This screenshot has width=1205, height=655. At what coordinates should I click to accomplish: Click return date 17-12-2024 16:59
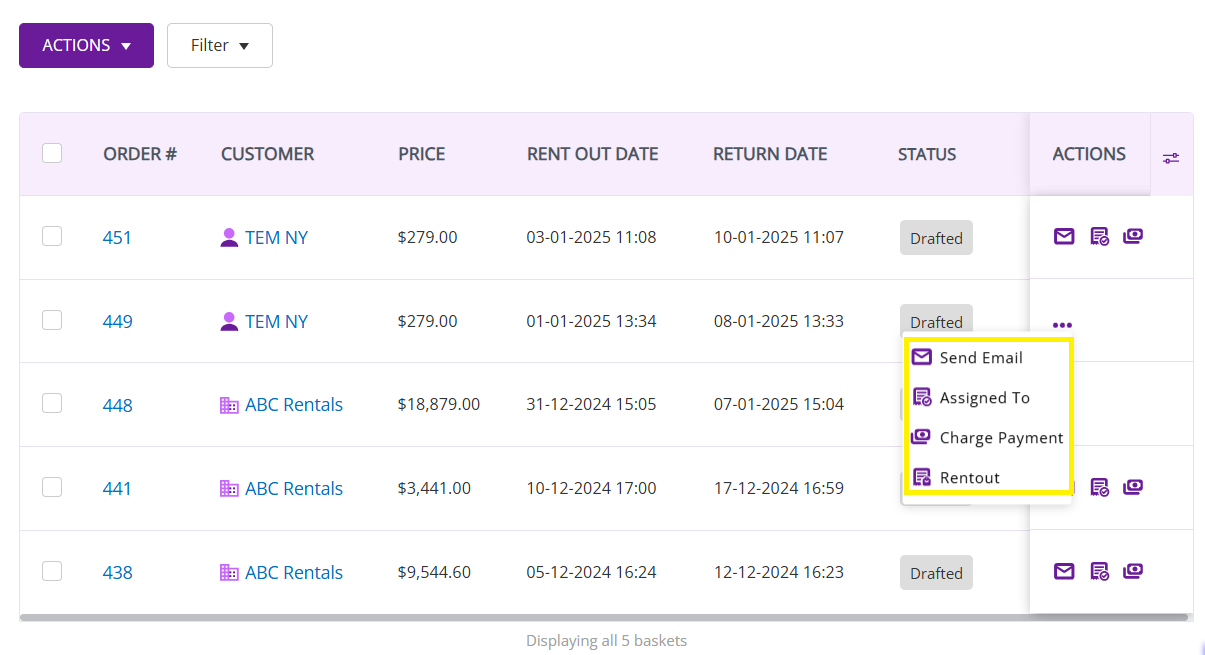(779, 488)
